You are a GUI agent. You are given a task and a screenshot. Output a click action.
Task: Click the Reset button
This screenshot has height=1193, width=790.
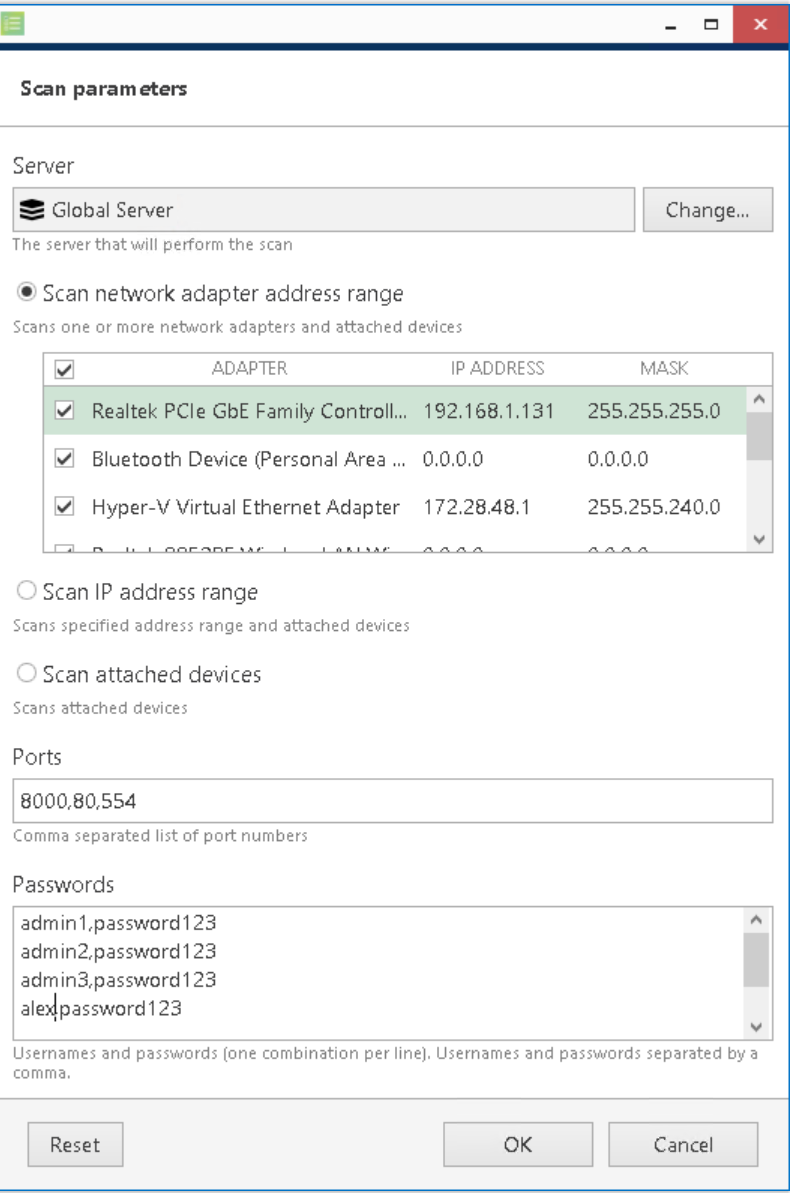[x=75, y=1145]
